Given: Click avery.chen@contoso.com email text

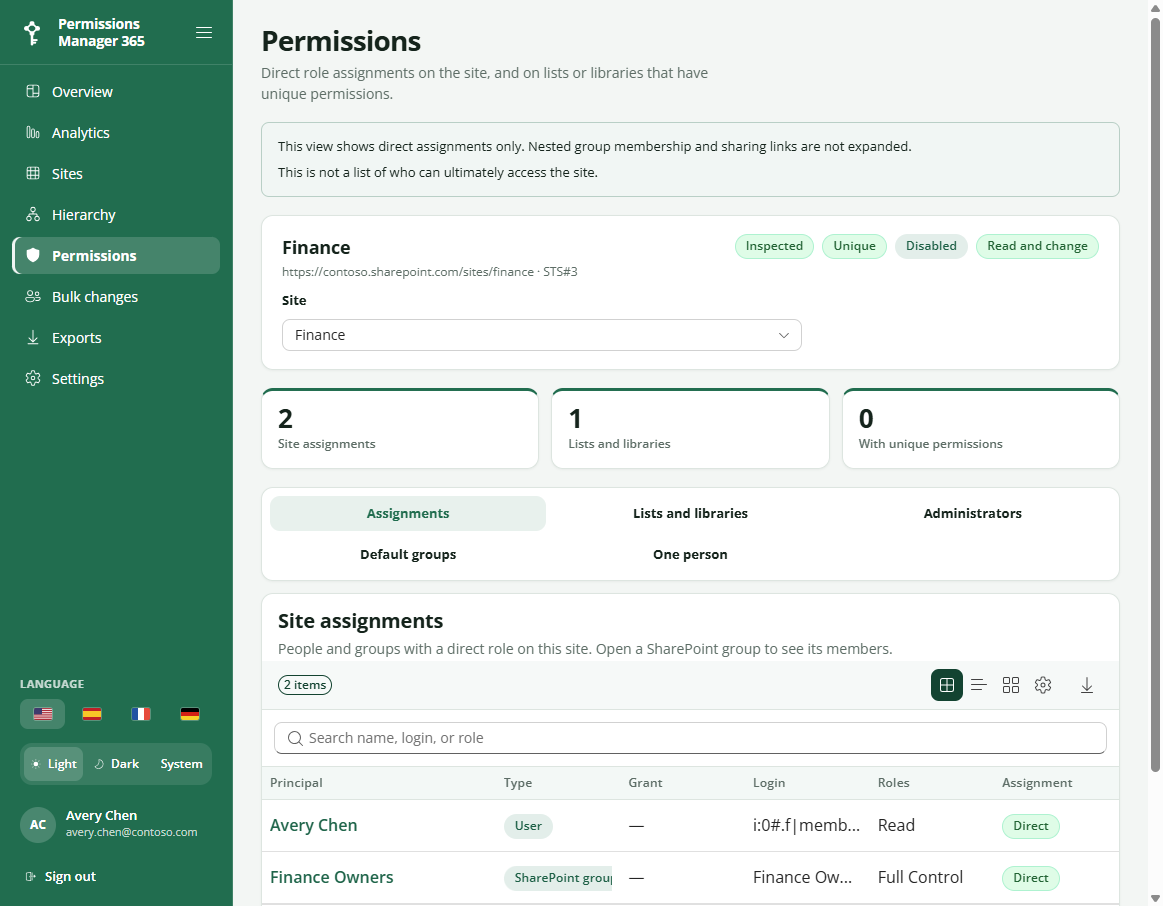Looking at the screenshot, I should [131, 832].
